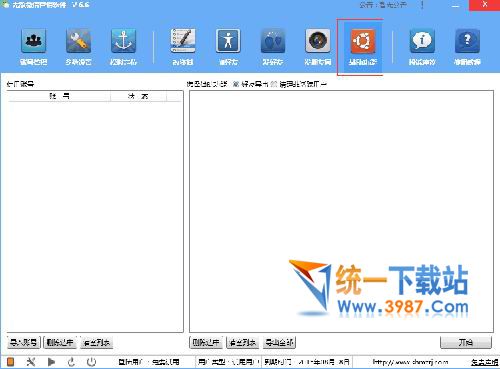Click the play triangle icon in status bar
Image resolution: width=500 pixels, height=369 pixels.
(51, 362)
